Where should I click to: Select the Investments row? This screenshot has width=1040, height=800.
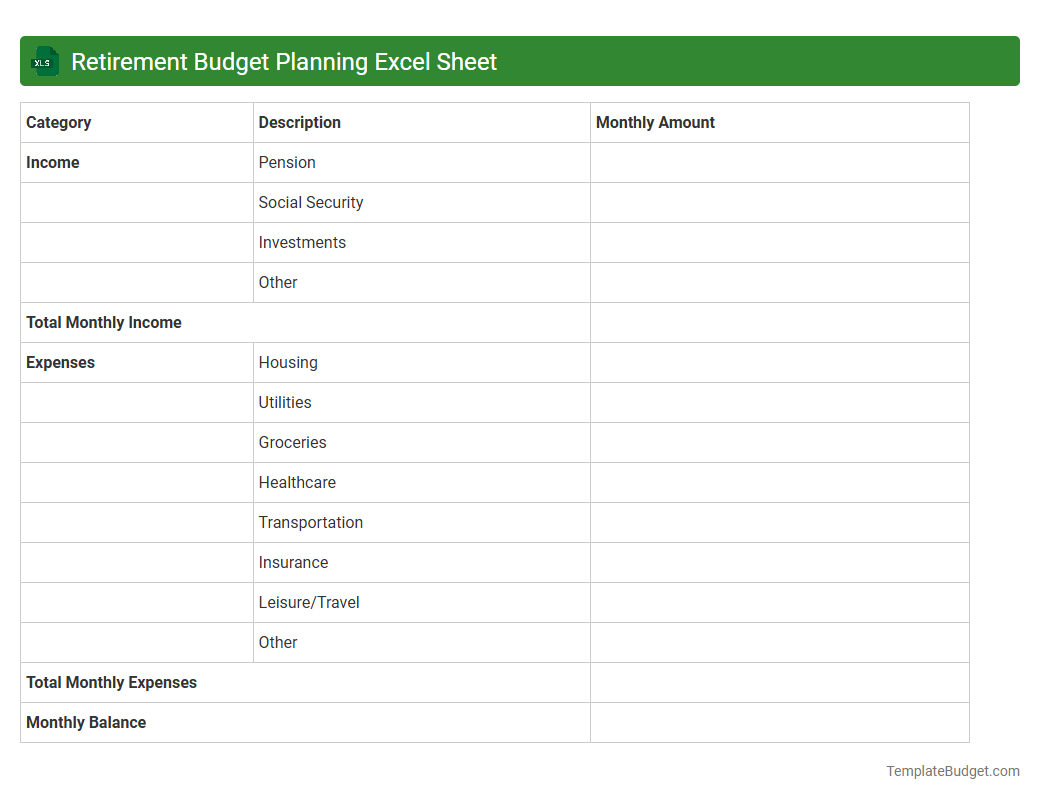(302, 242)
